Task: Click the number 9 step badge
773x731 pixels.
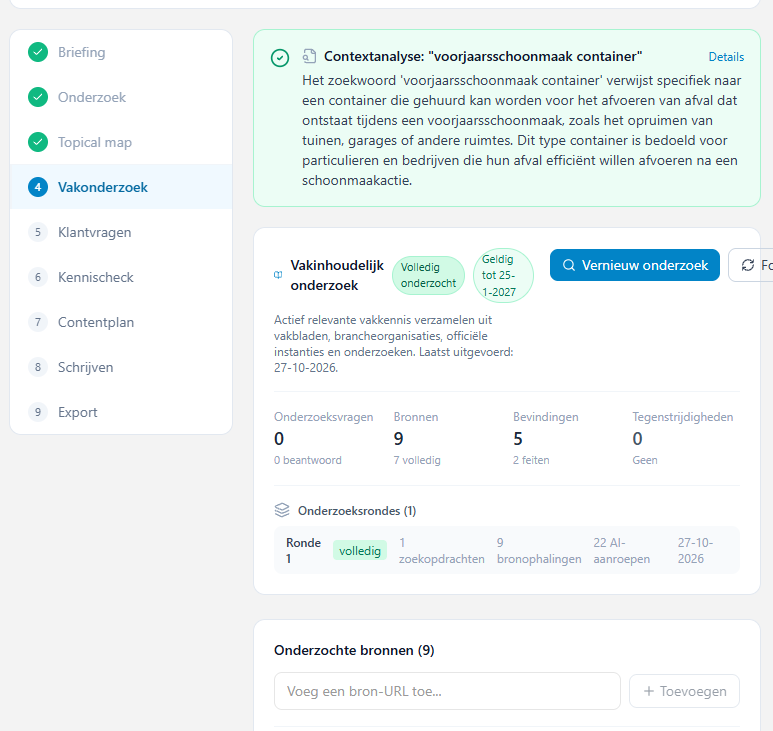Action: [x=38, y=412]
